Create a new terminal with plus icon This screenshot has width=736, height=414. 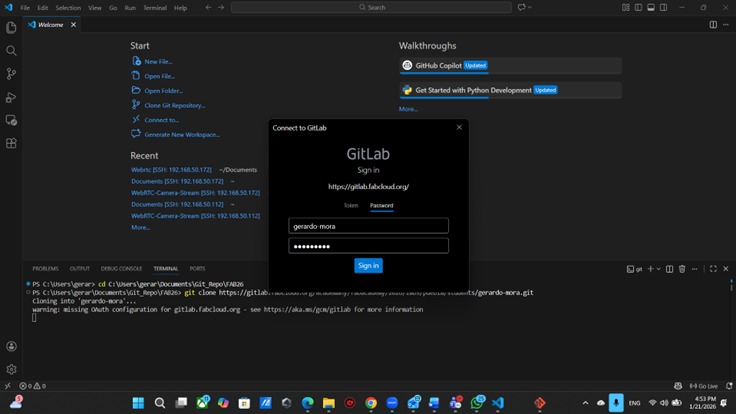click(651, 269)
